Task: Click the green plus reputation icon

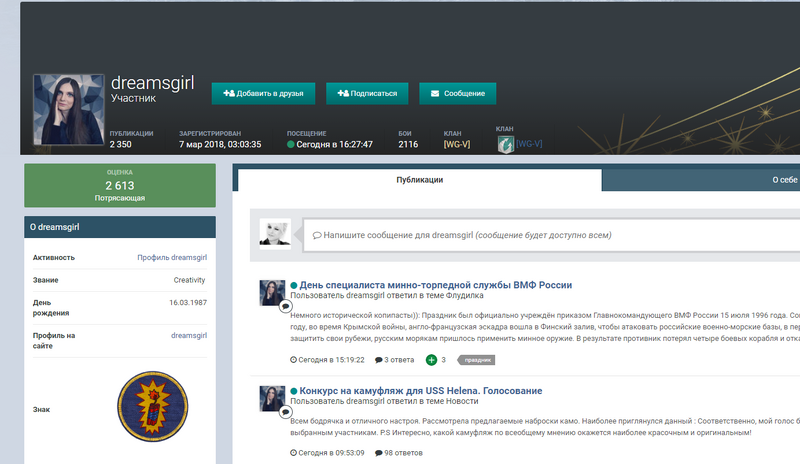Action: pos(431,359)
